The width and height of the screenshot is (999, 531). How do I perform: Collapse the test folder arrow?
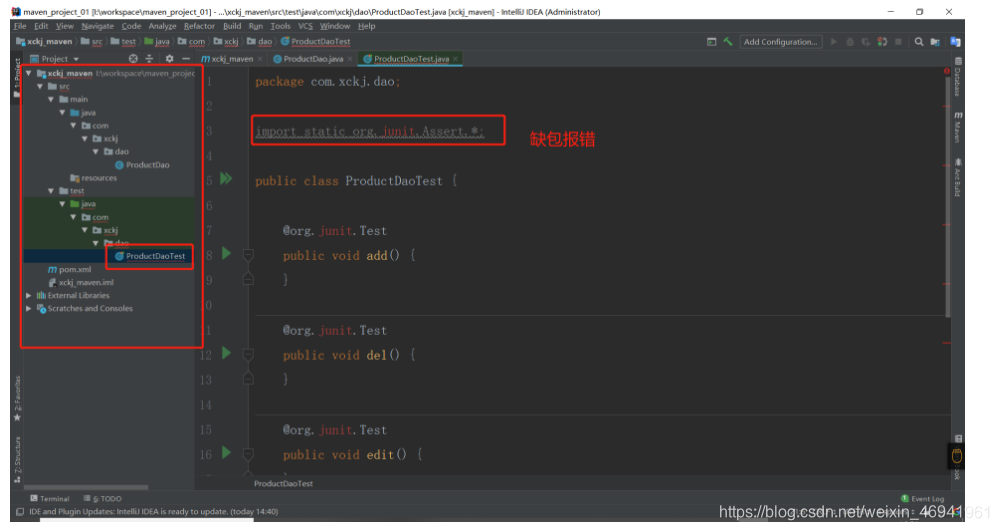coord(51,191)
